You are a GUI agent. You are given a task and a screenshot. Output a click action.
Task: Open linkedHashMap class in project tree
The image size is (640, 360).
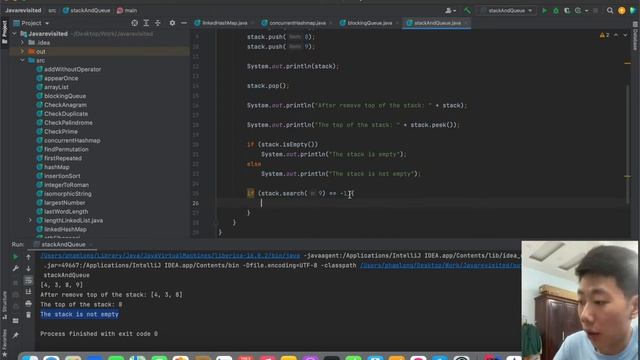click(x=65, y=229)
